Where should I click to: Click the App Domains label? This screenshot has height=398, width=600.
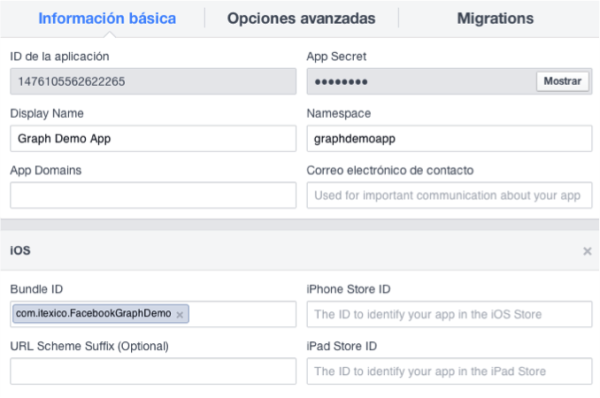click(46, 170)
